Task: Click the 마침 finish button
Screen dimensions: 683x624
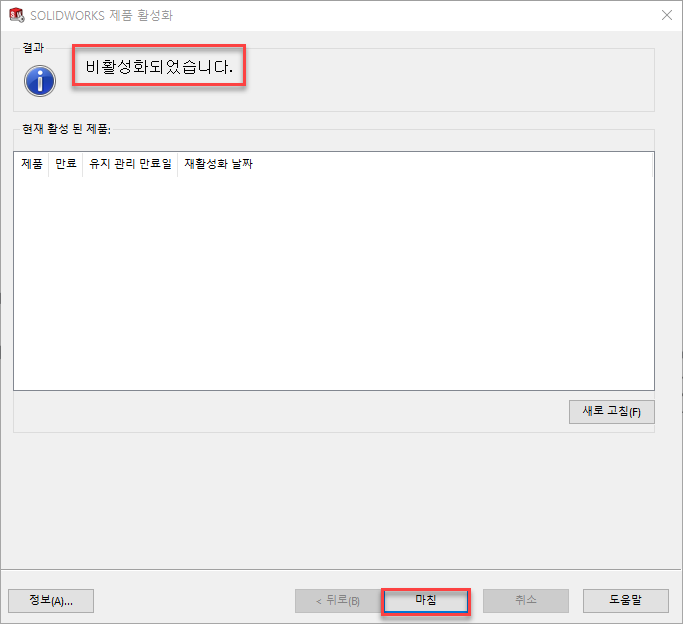Action: pyautogui.click(x=426, y=601)
